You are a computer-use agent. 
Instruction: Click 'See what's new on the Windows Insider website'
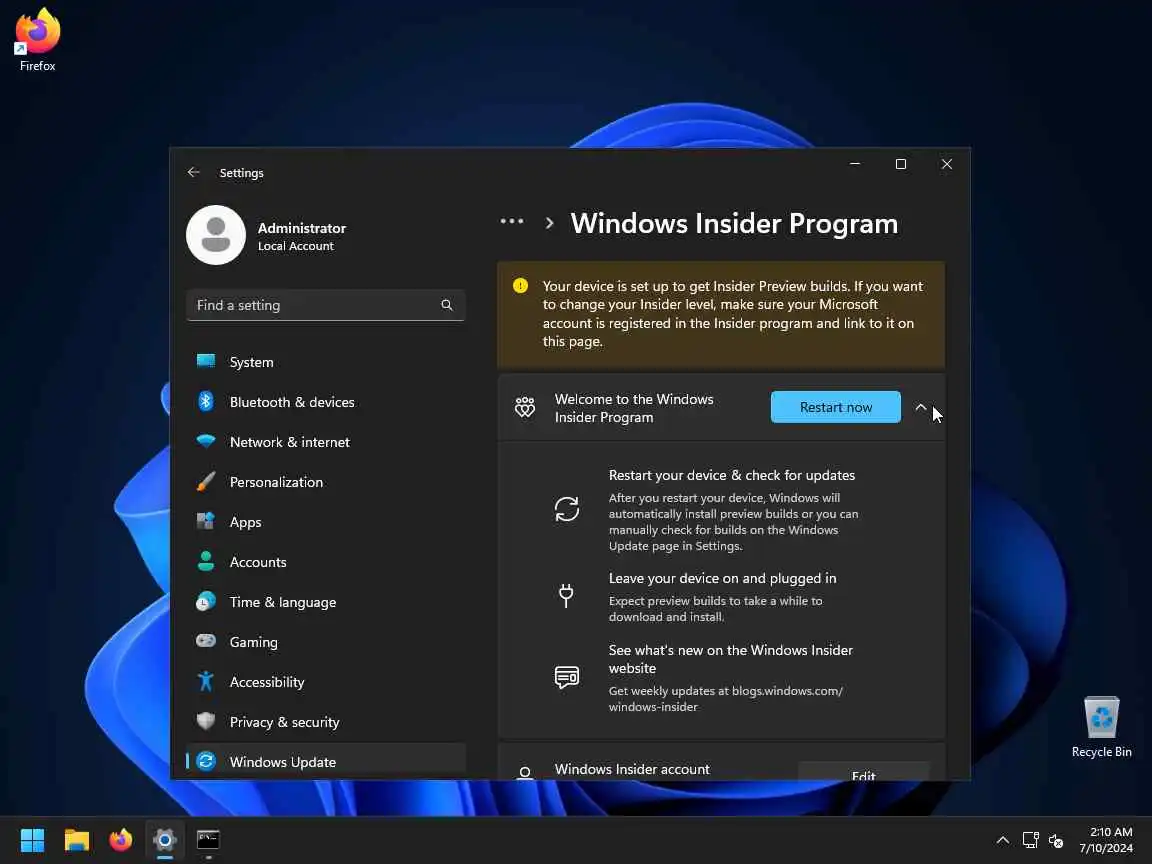(730, 659)
